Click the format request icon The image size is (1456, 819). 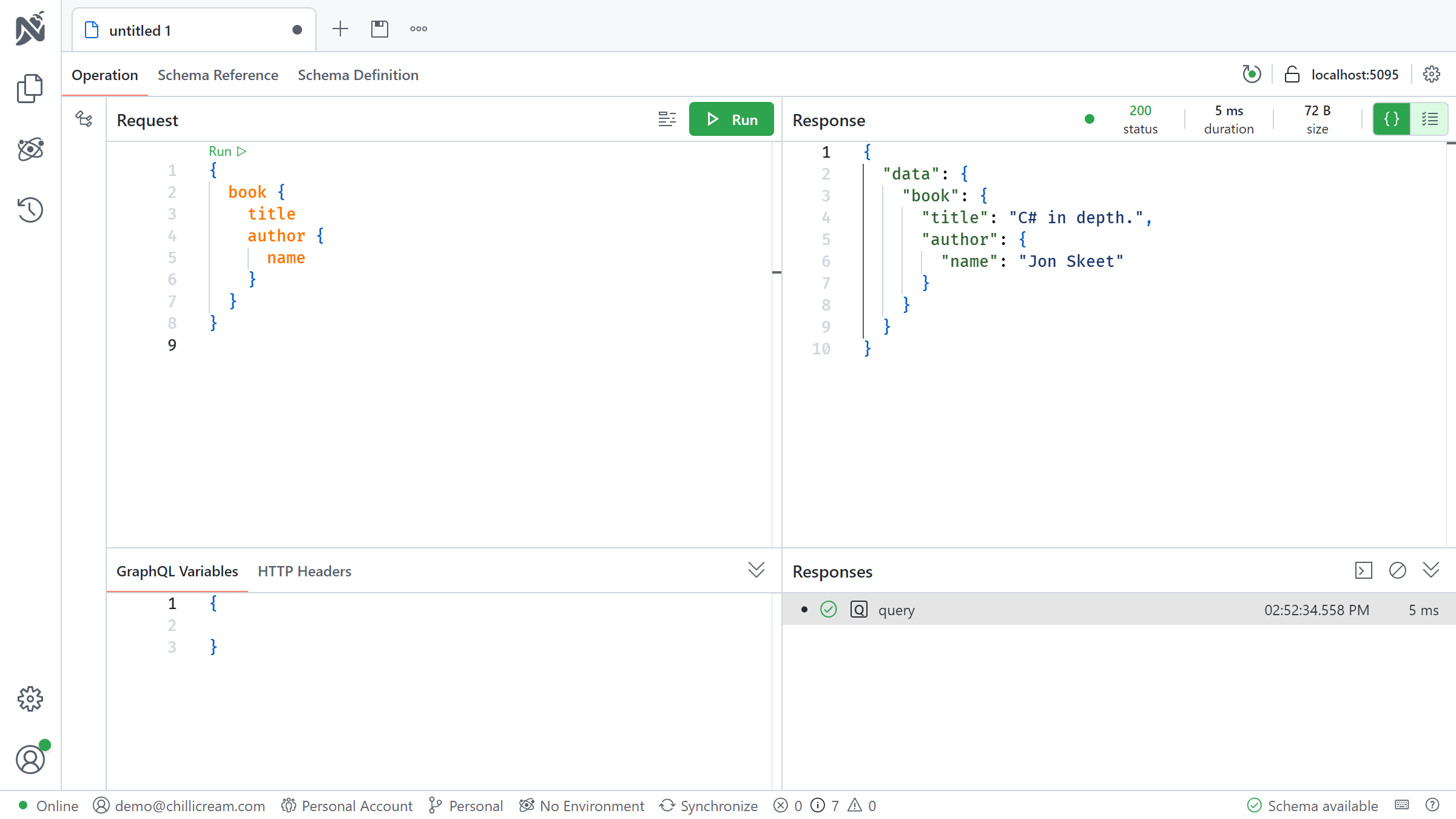point(667,120)
